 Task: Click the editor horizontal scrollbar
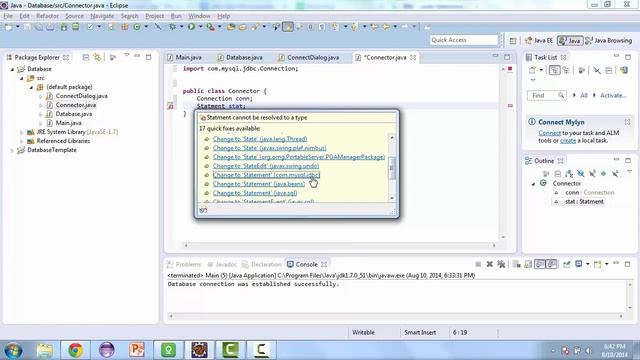tap(340, 245)
